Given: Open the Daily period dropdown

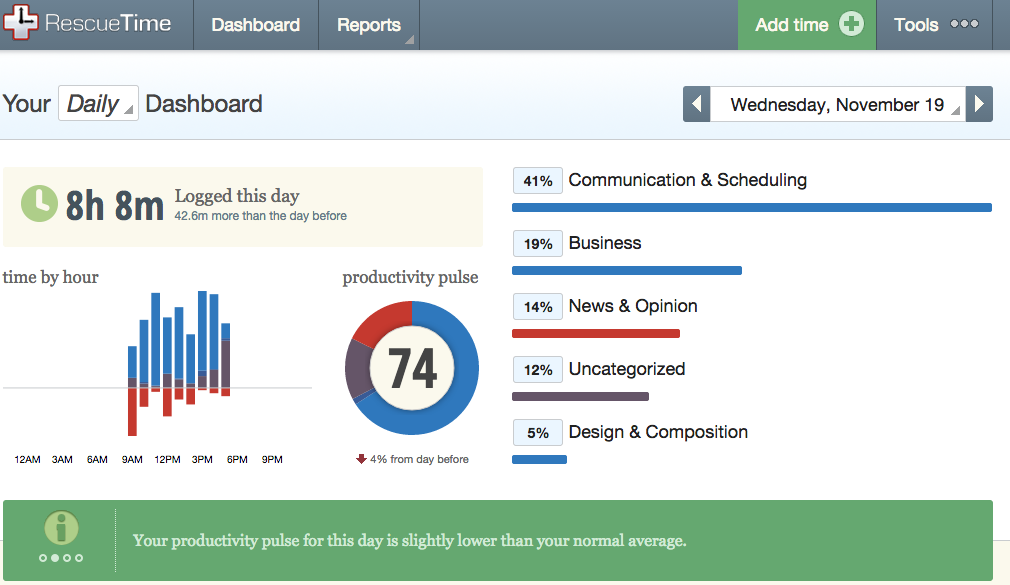Looking at the screenshot, I should [x=97, y=104].
